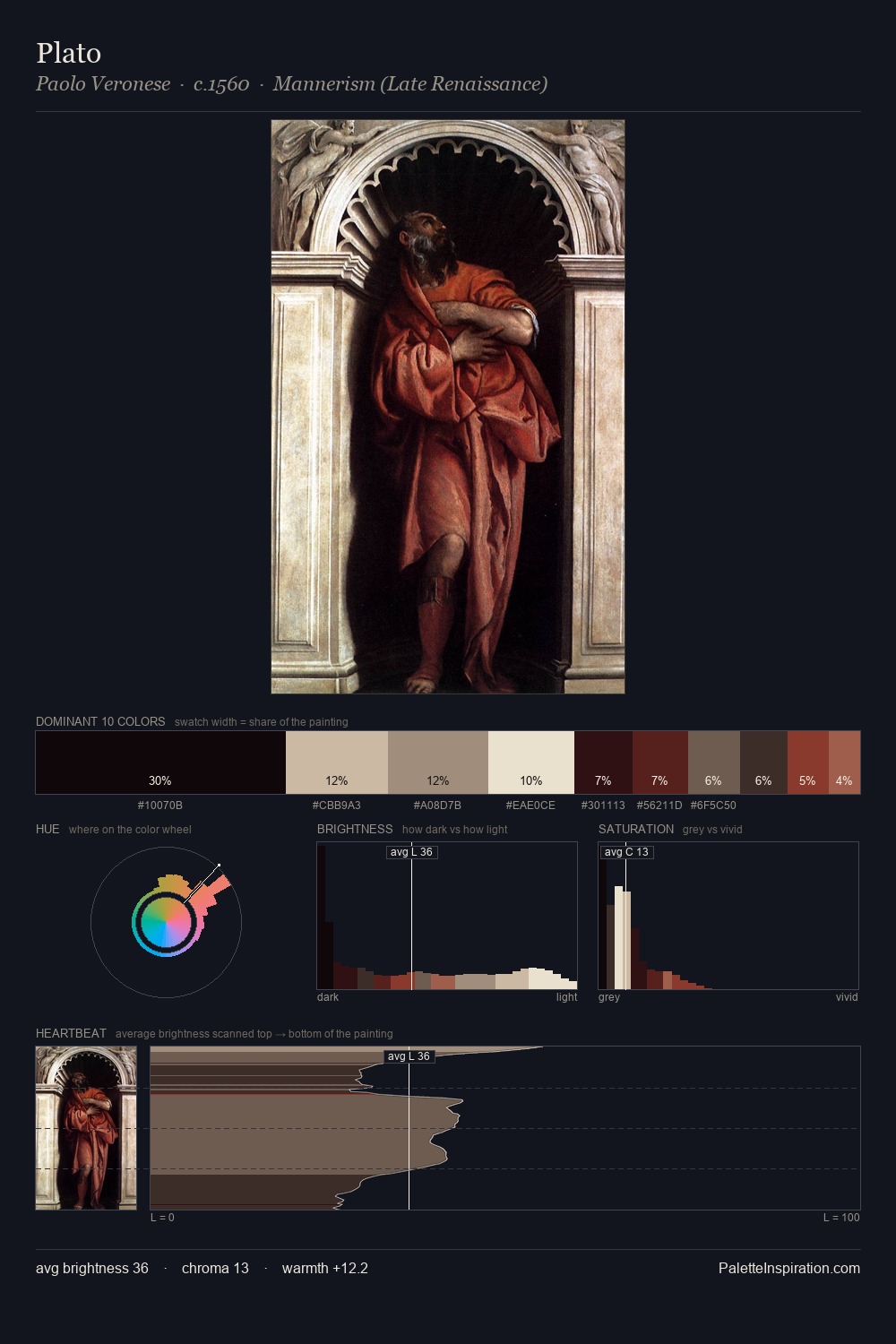The height and width of the screenshot is (1344, 896).
Task: Click the hex label '#301113'
Action: click(603, 806)
